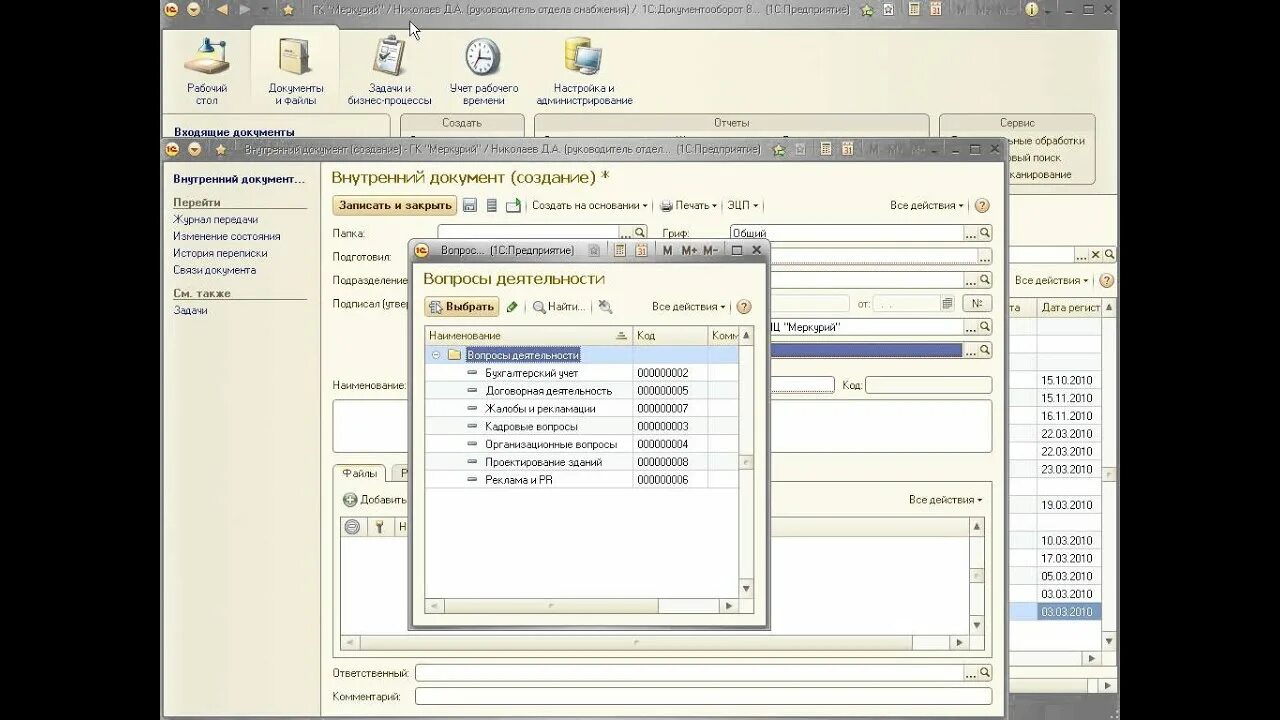The width and height of the screenshot is (1280, 720).
Task: Click the key icon column in the files table
Action: (x=379, y=527)
